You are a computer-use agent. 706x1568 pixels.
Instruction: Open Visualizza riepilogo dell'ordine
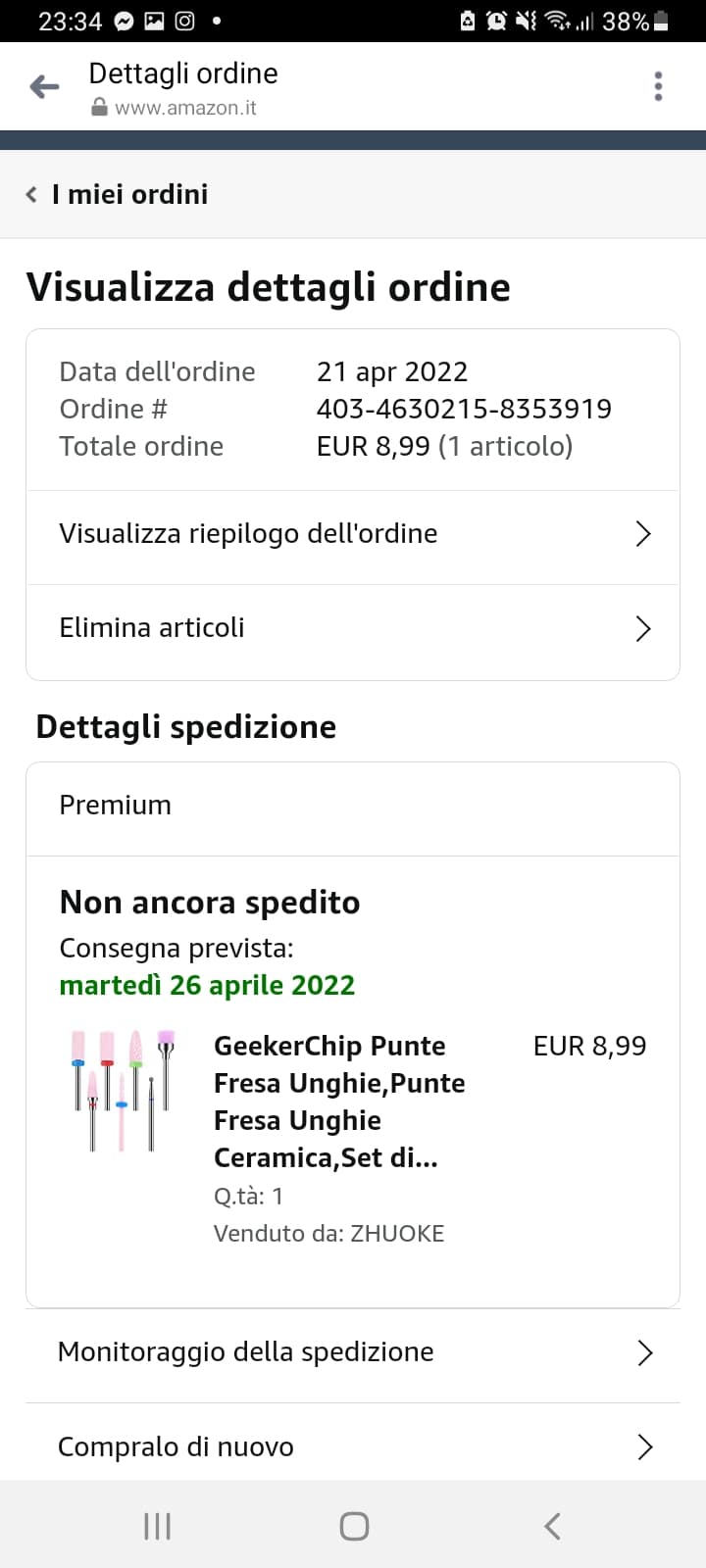[248, 534]
